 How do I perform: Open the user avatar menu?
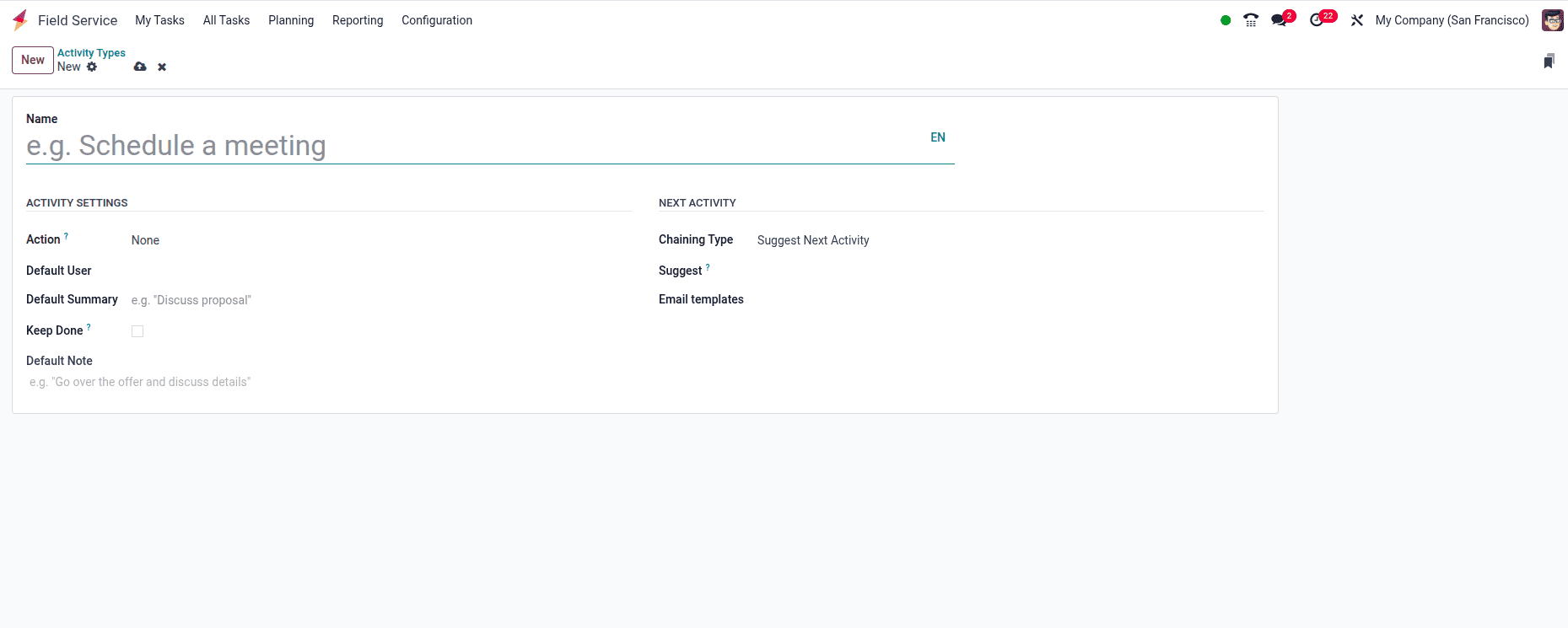(x=1553, y=20)
